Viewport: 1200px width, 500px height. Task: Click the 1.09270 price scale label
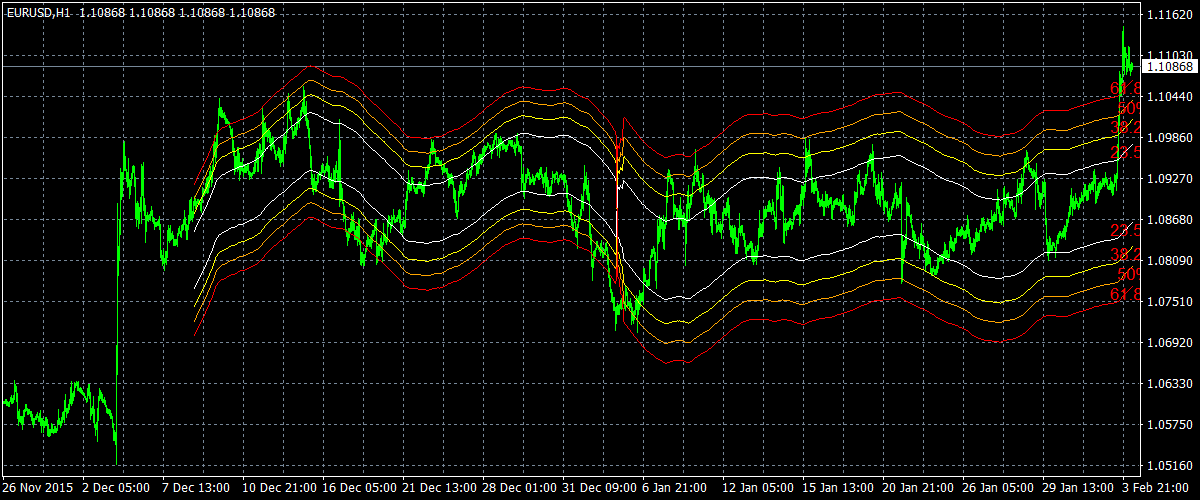coord(1170,179)
